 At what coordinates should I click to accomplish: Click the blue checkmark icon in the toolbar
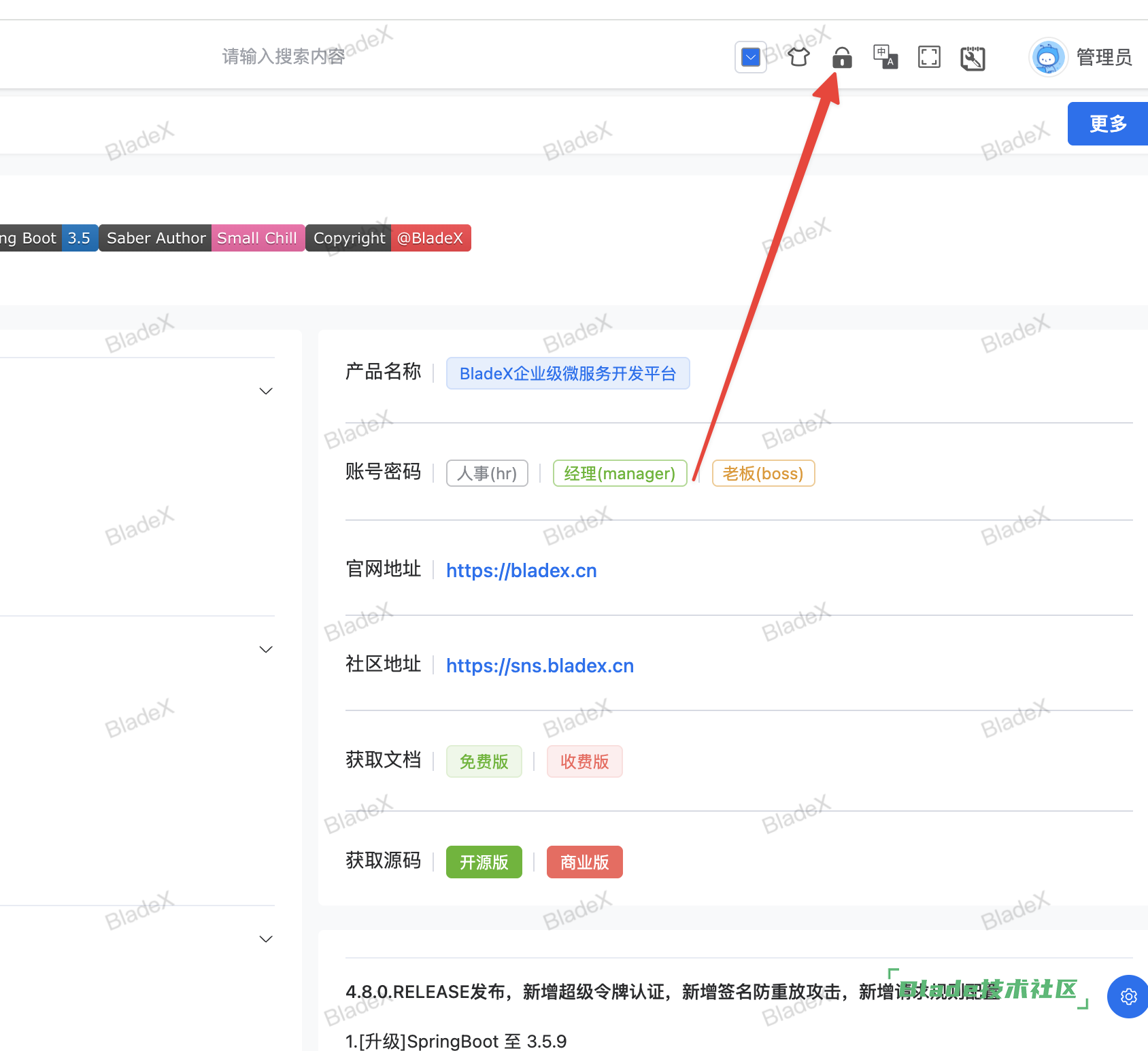click(750, 57)
